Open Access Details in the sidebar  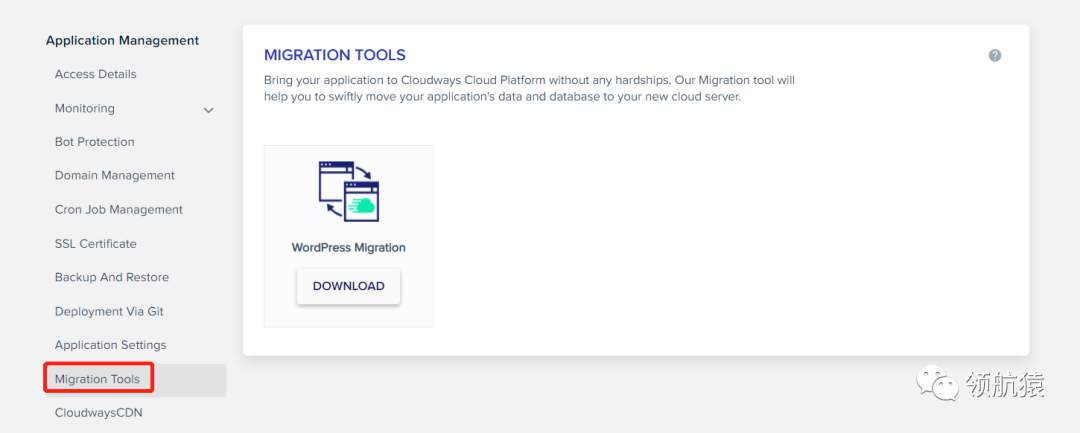pos(95,74)
